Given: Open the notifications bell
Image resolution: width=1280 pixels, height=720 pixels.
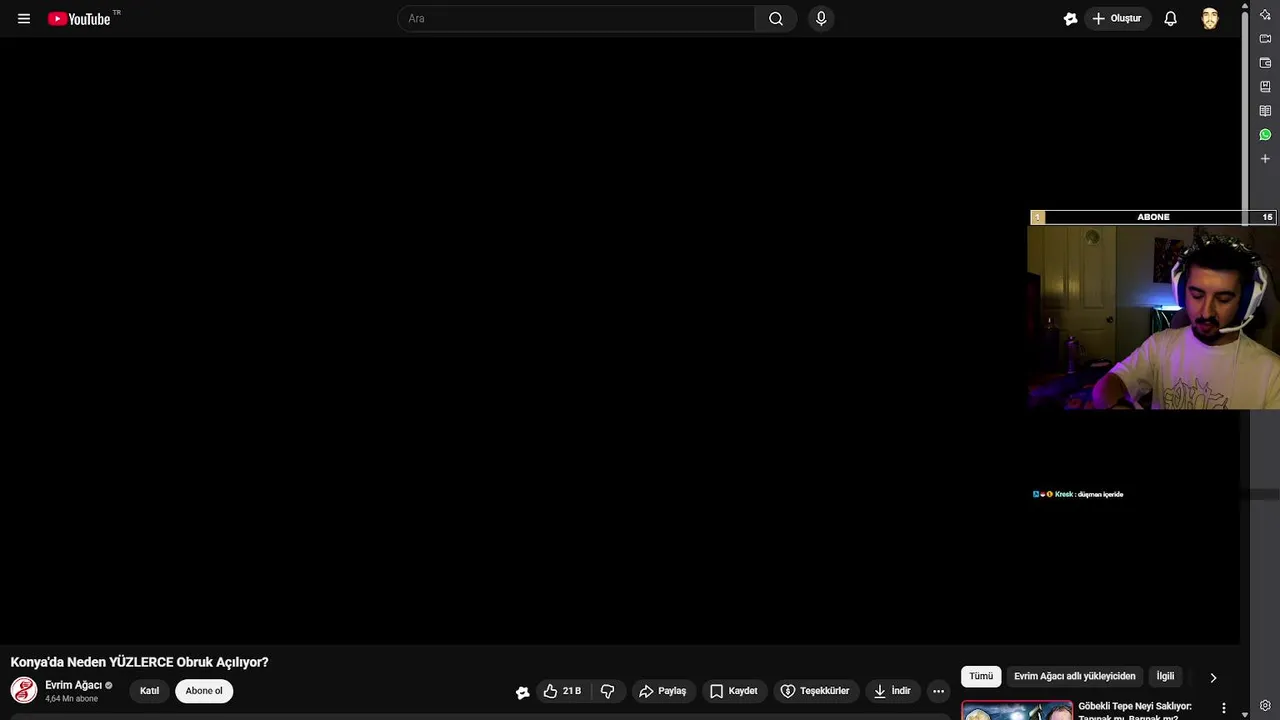Looking at the screenshot, I should pyautogui.click(x=1170, y=19).
